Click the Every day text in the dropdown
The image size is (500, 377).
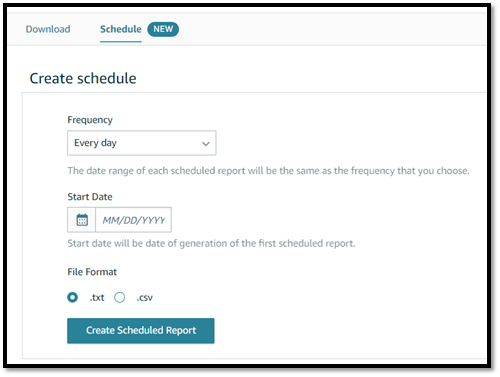[x=95, y=143]
